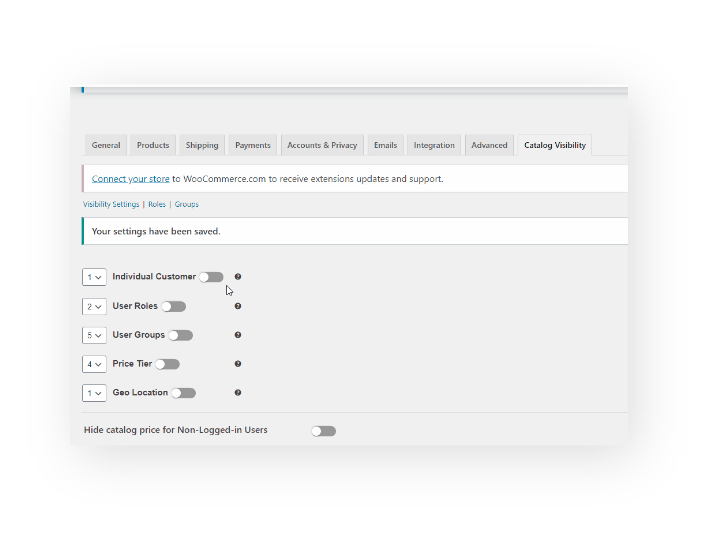Open priority dropdown for Price Tier
Viewport: 714px width, 550px height.
pyautogui.click(x=94, y=364)
